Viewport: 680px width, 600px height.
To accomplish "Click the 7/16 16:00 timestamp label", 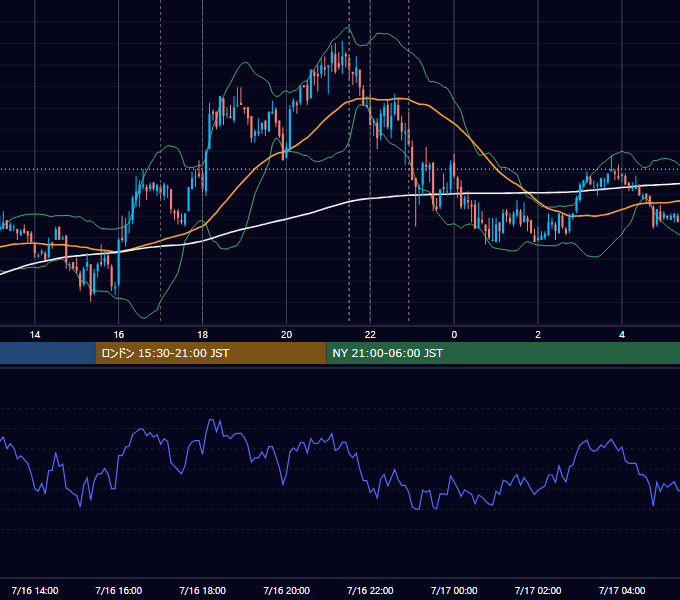I will point(118,590).
